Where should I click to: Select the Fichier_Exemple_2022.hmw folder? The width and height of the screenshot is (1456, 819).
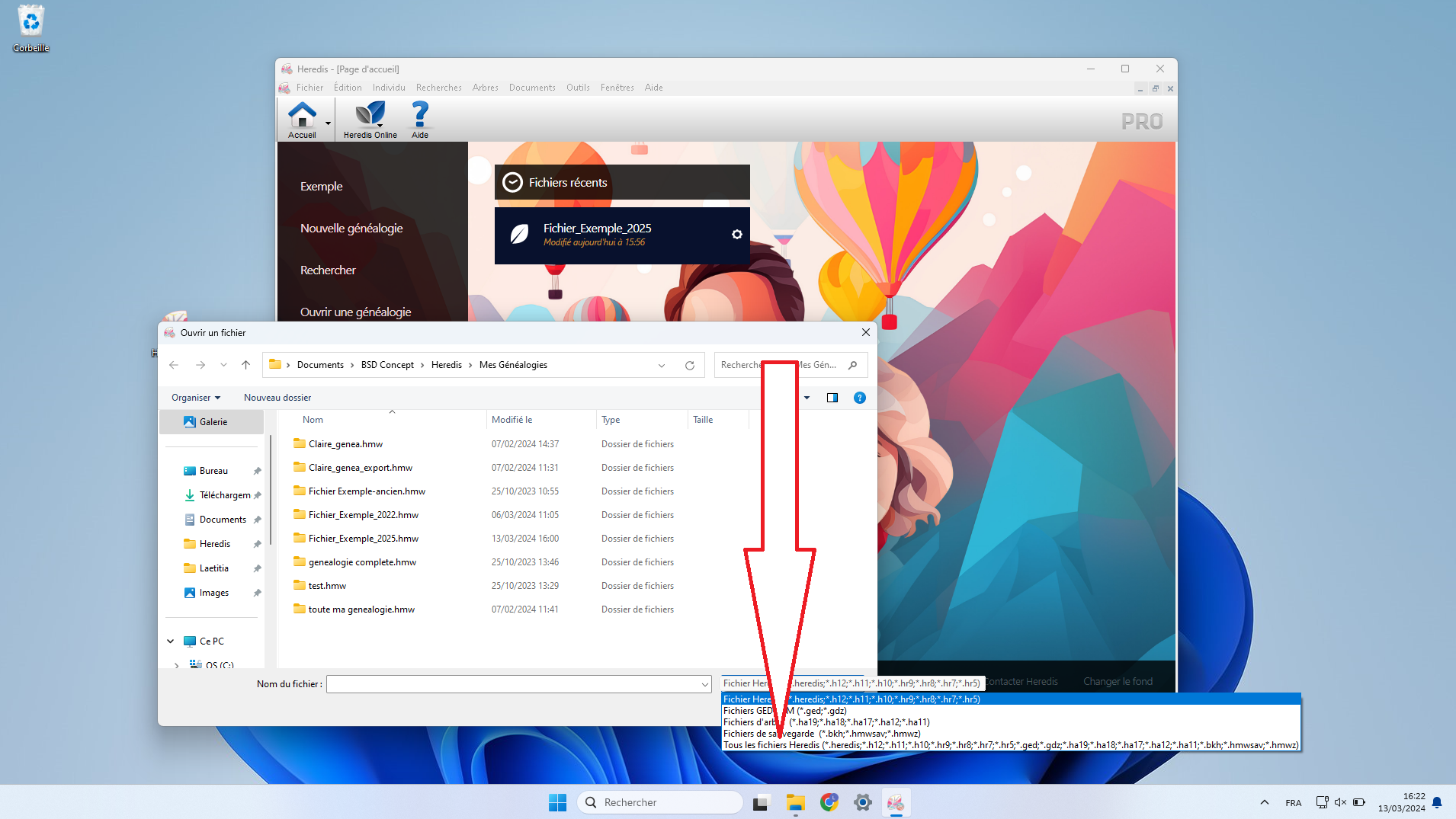click(364, 515)
